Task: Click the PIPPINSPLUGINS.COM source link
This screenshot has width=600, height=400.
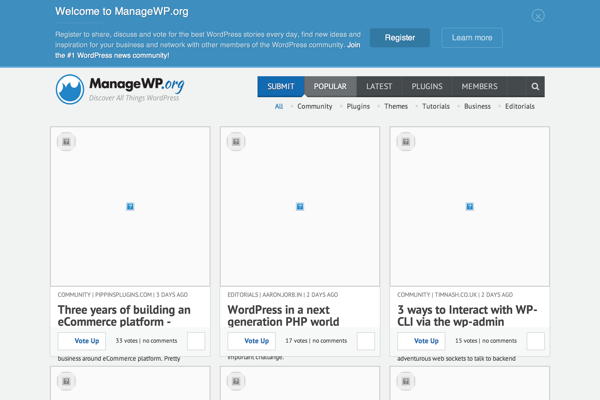Action: pos(123,295)
